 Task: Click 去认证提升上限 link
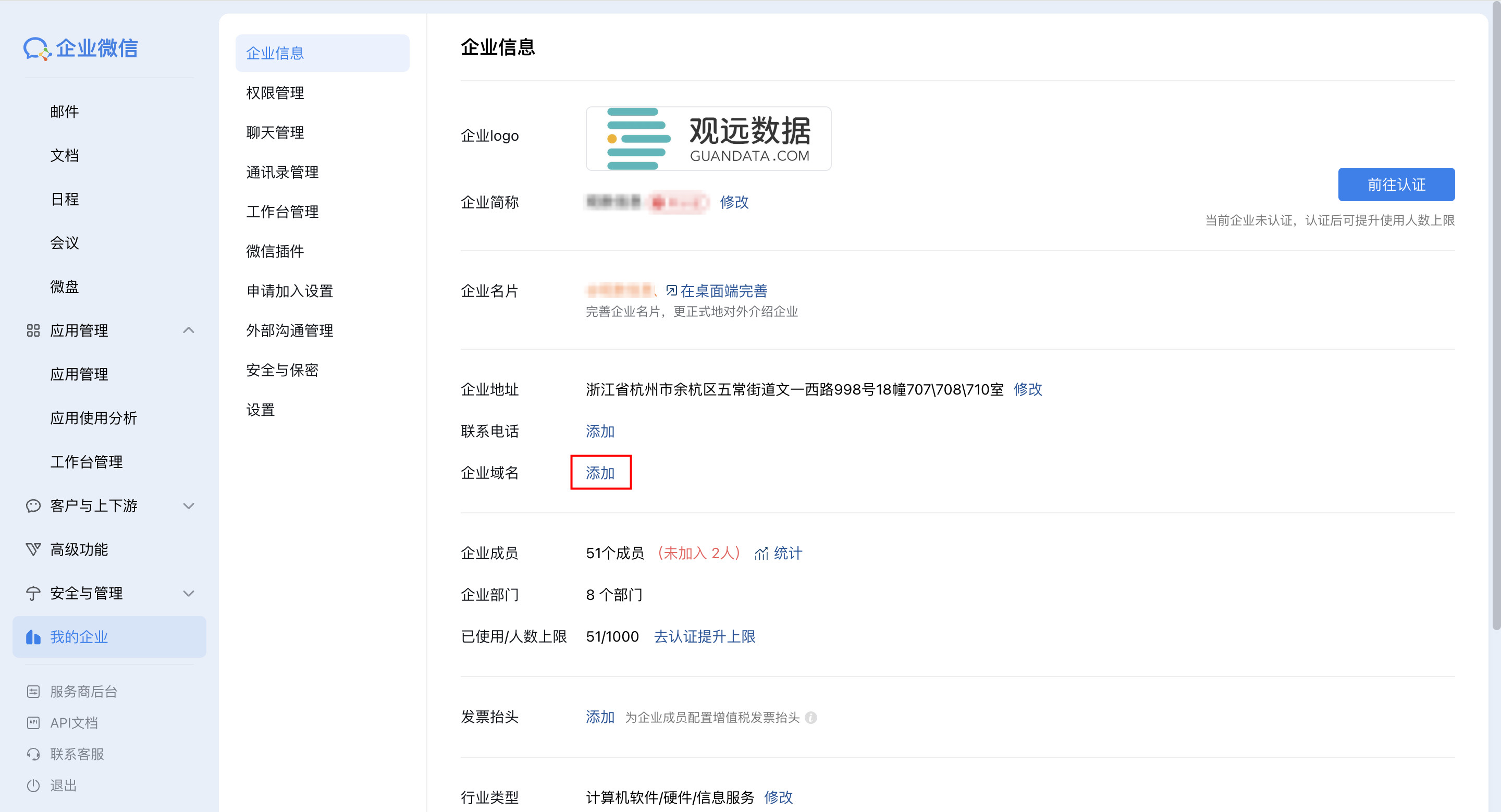pyautogui.click(x=705, y=636)
